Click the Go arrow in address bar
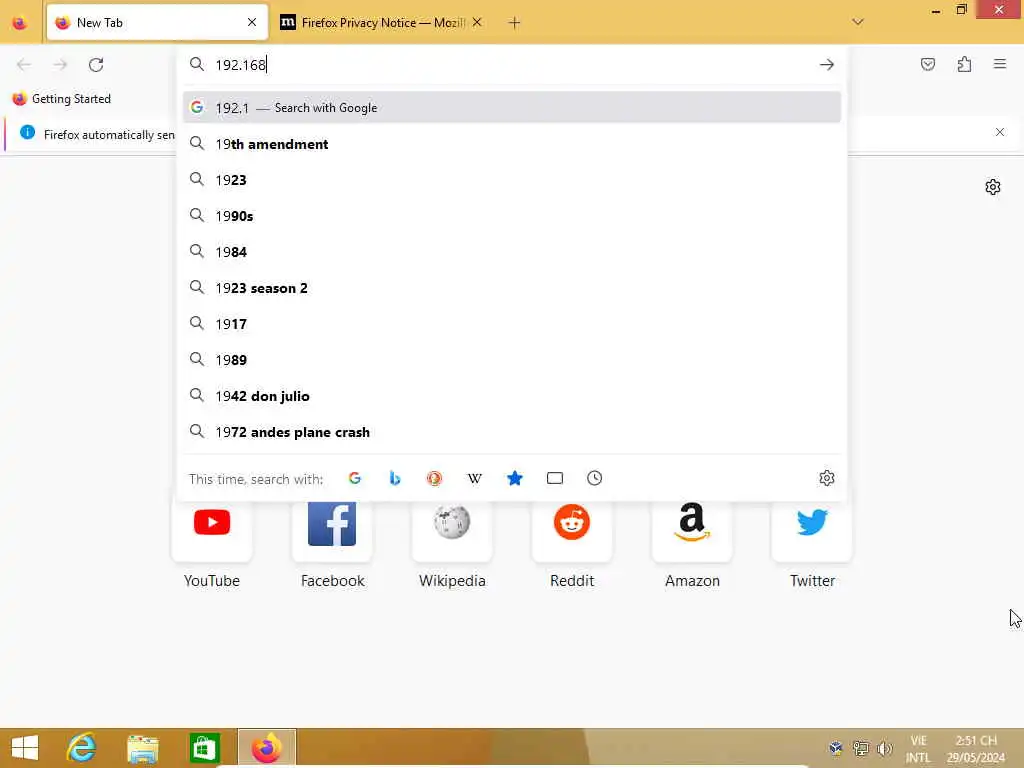Screen dimensions: 1024x768 click(827, 65)
